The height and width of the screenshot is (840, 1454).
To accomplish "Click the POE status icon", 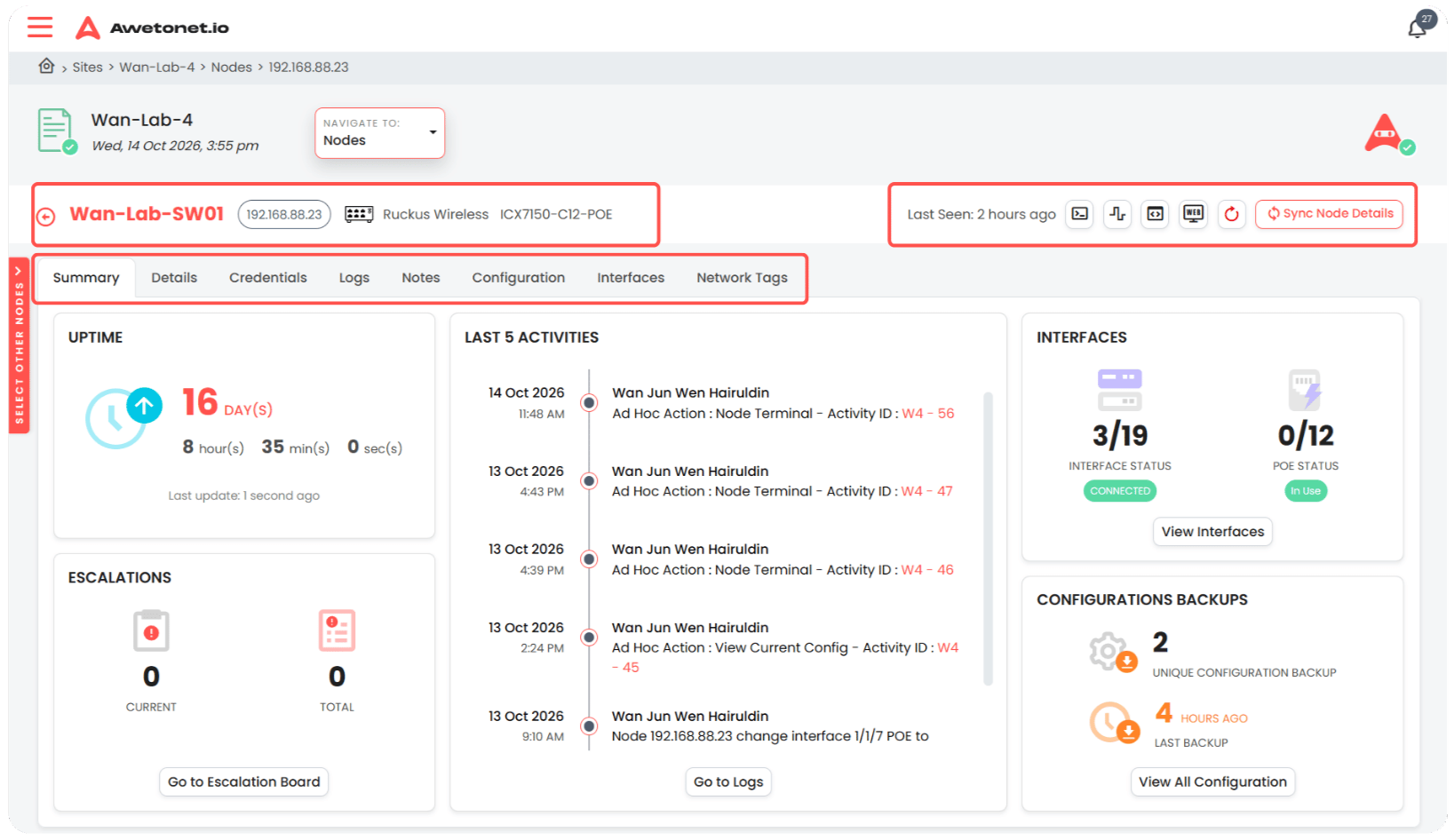I will [x=1306, y=390].
